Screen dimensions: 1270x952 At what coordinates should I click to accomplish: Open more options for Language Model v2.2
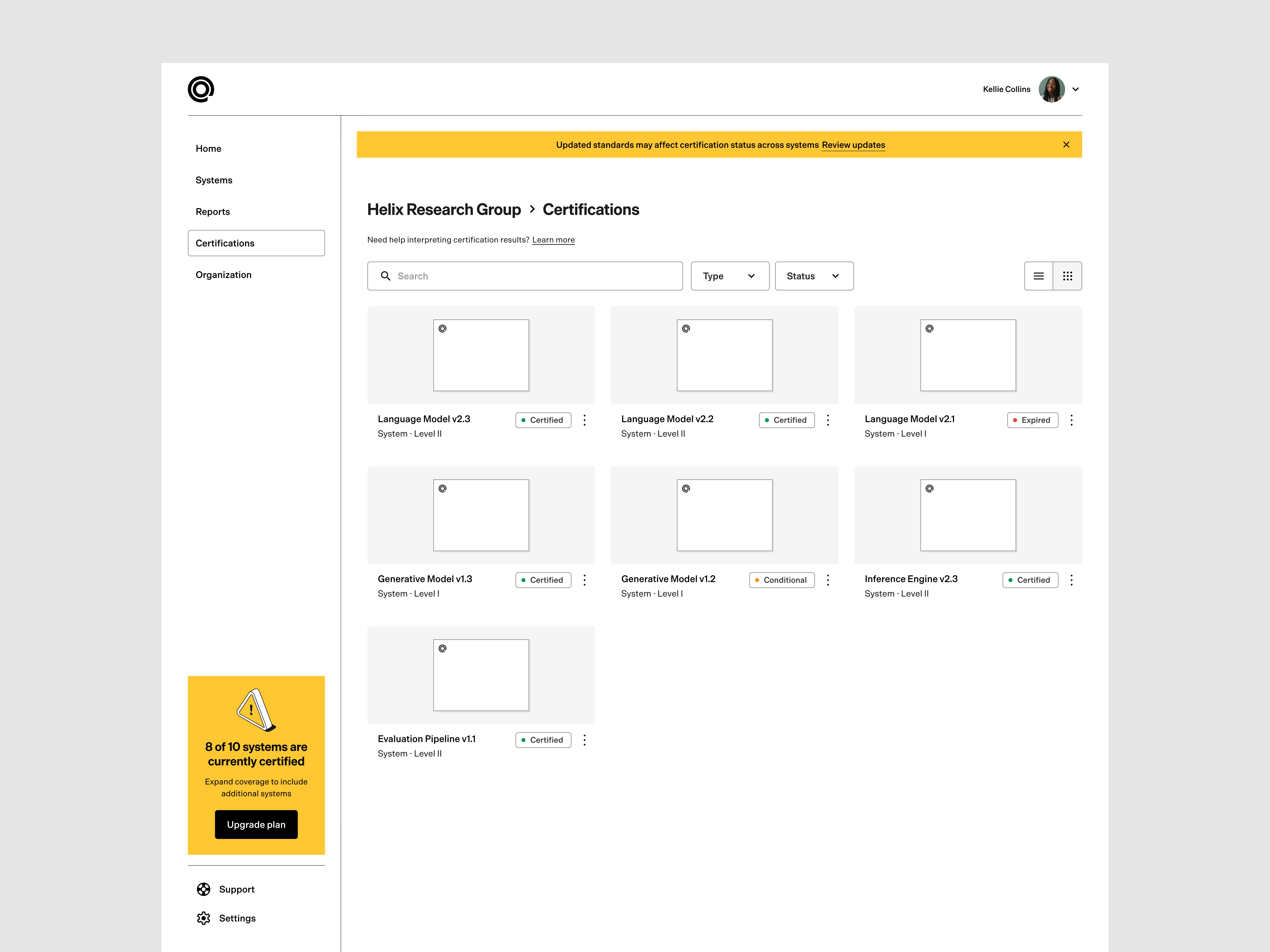pos(828,420)
